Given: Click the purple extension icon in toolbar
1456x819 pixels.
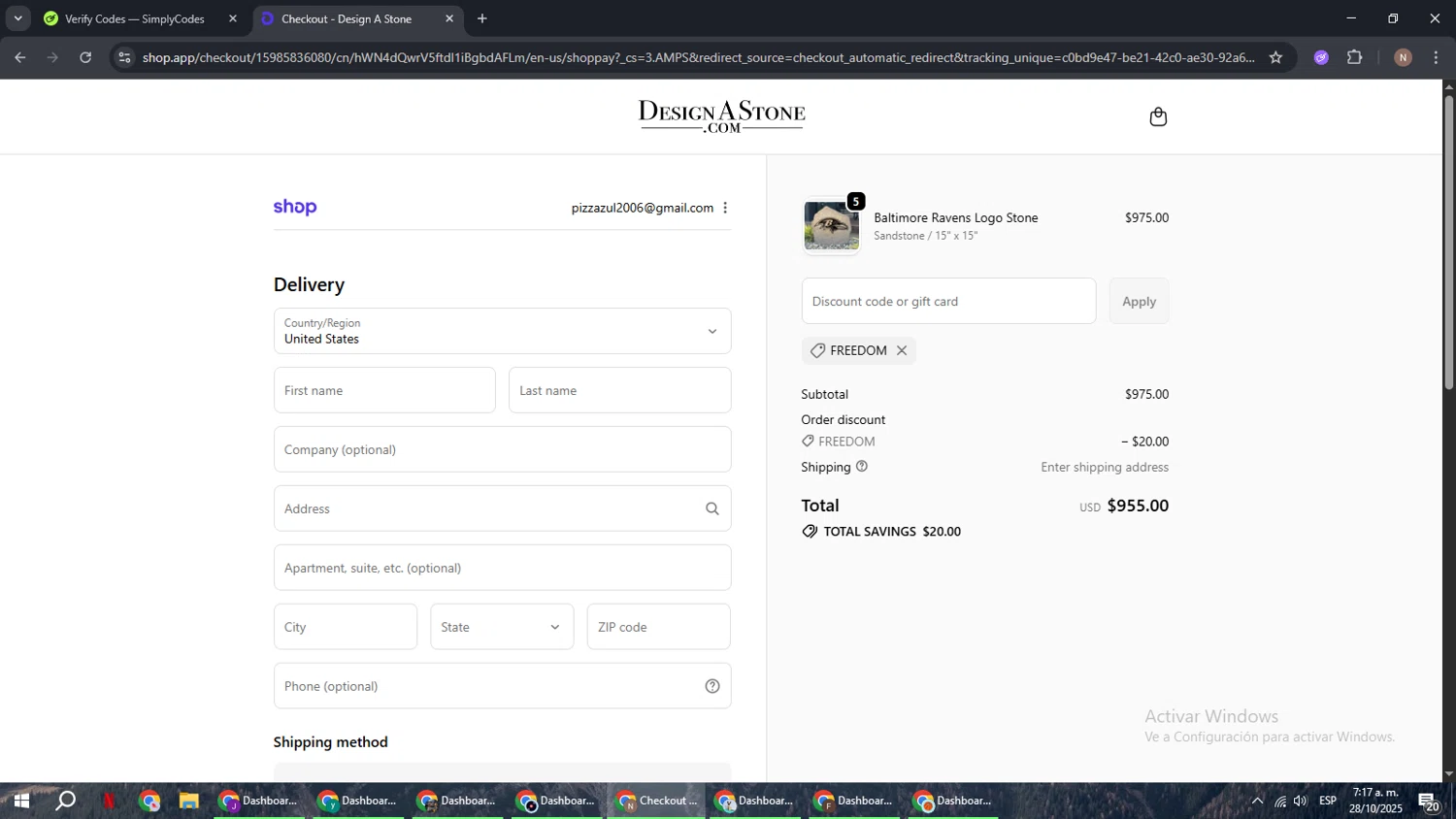Looking at the screenshot, I should [x=1321, y=57].
